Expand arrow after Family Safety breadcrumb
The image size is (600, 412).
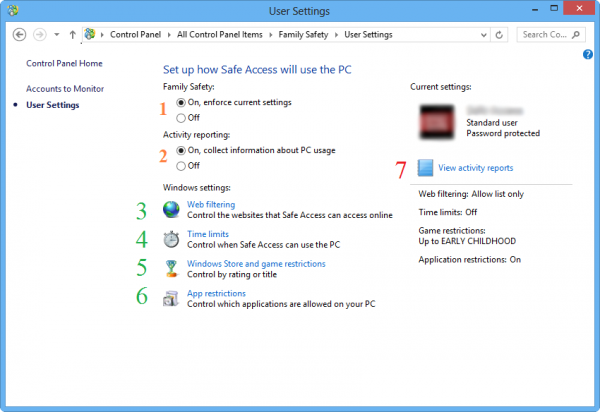336,35
